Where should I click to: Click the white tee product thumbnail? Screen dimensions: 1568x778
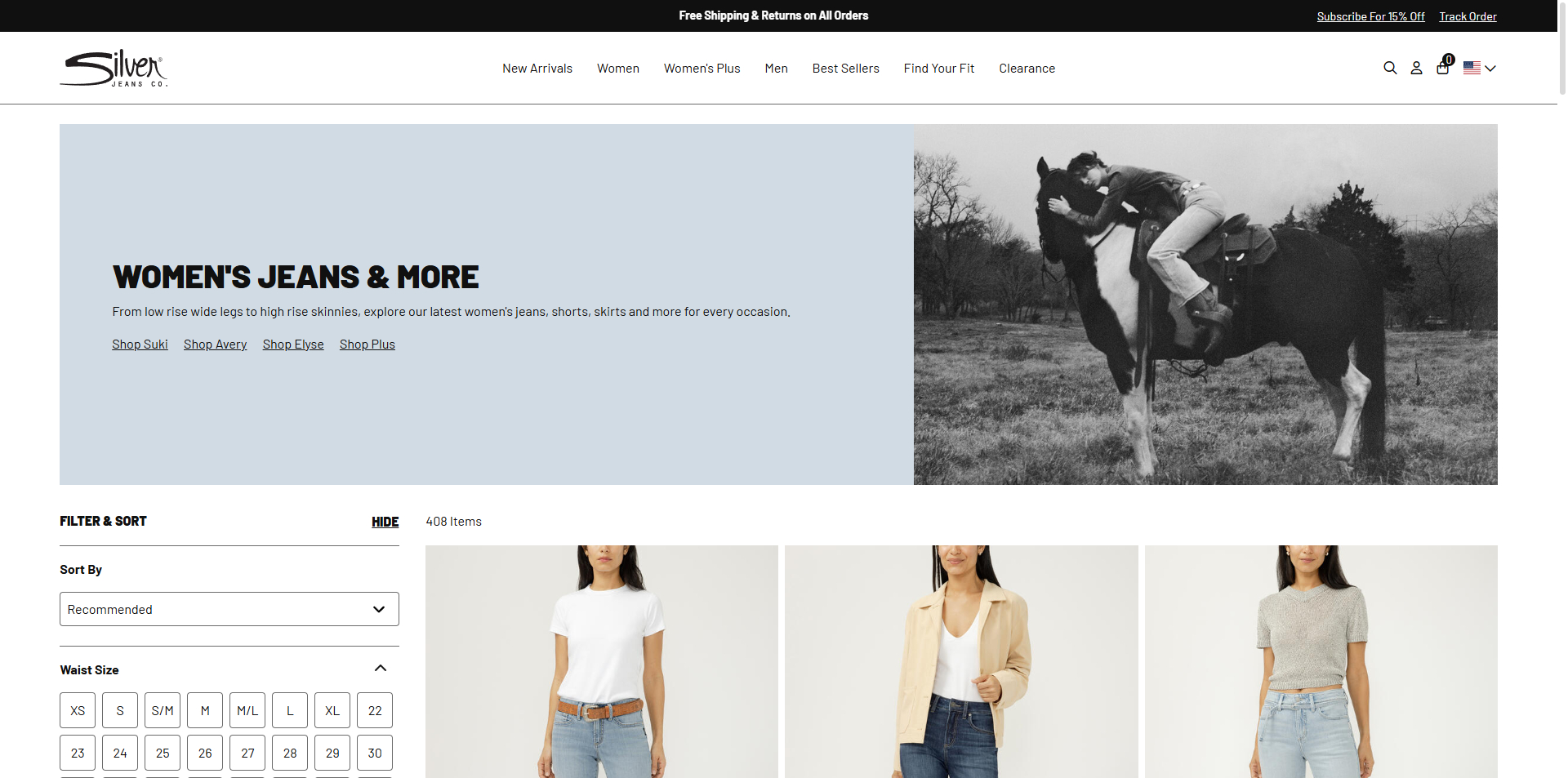601,661
